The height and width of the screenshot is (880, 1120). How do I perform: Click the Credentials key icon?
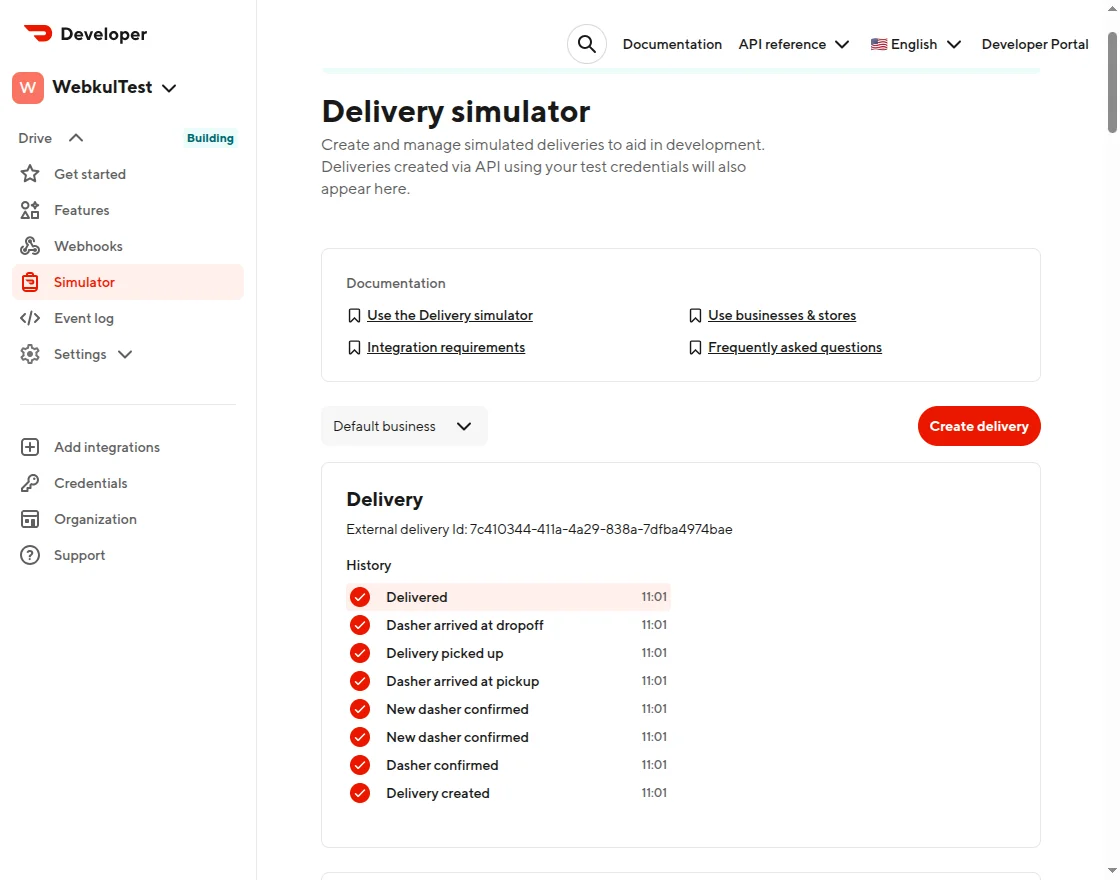pyautogui.click(x=30, y=484)
